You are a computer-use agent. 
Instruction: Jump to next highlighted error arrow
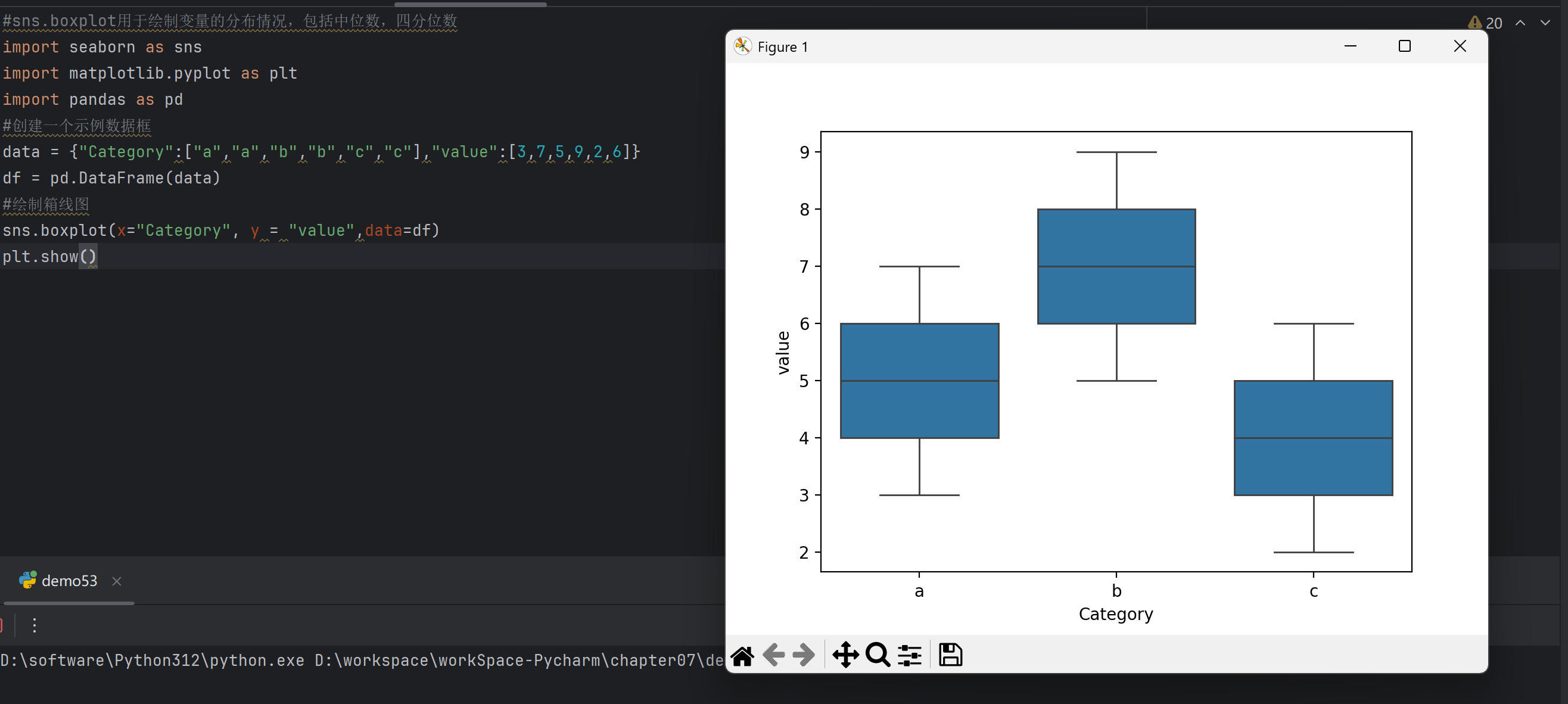(x=1545, y=23)
